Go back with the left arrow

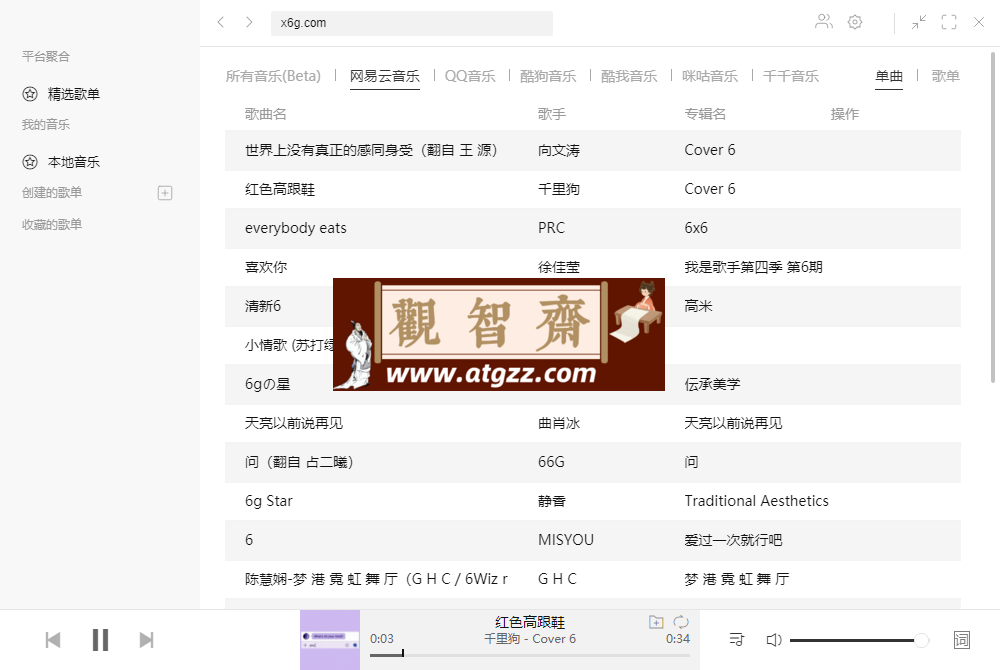[221, 22]
